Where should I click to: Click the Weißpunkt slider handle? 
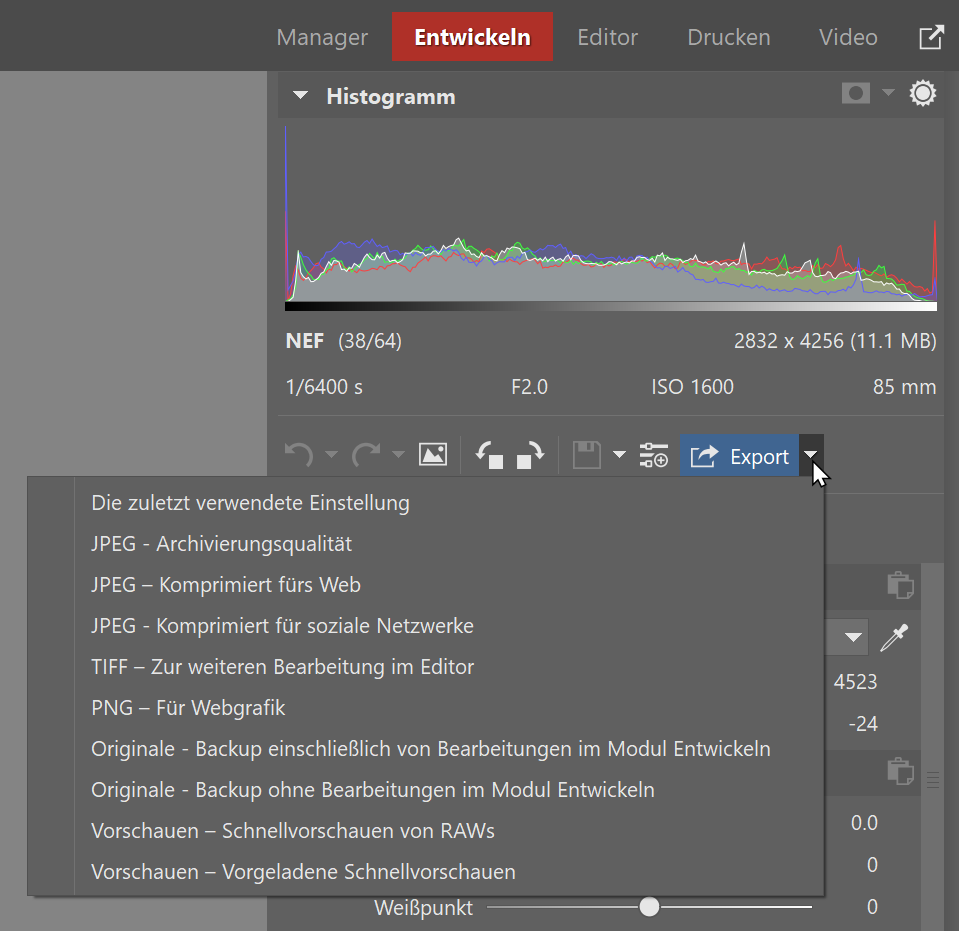click(649, 907)
